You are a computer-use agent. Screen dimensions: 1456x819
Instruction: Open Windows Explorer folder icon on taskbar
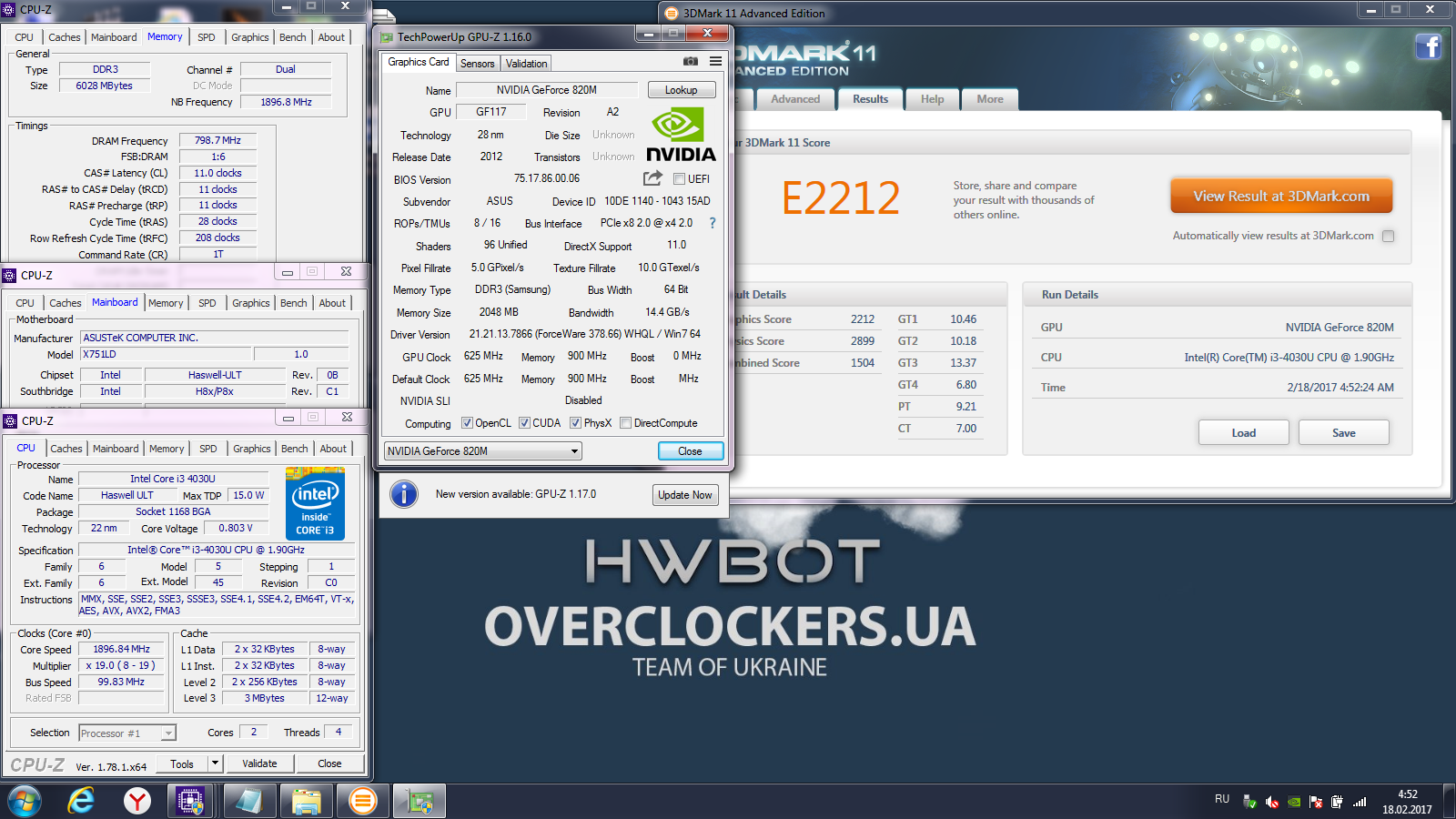[307, 801]
